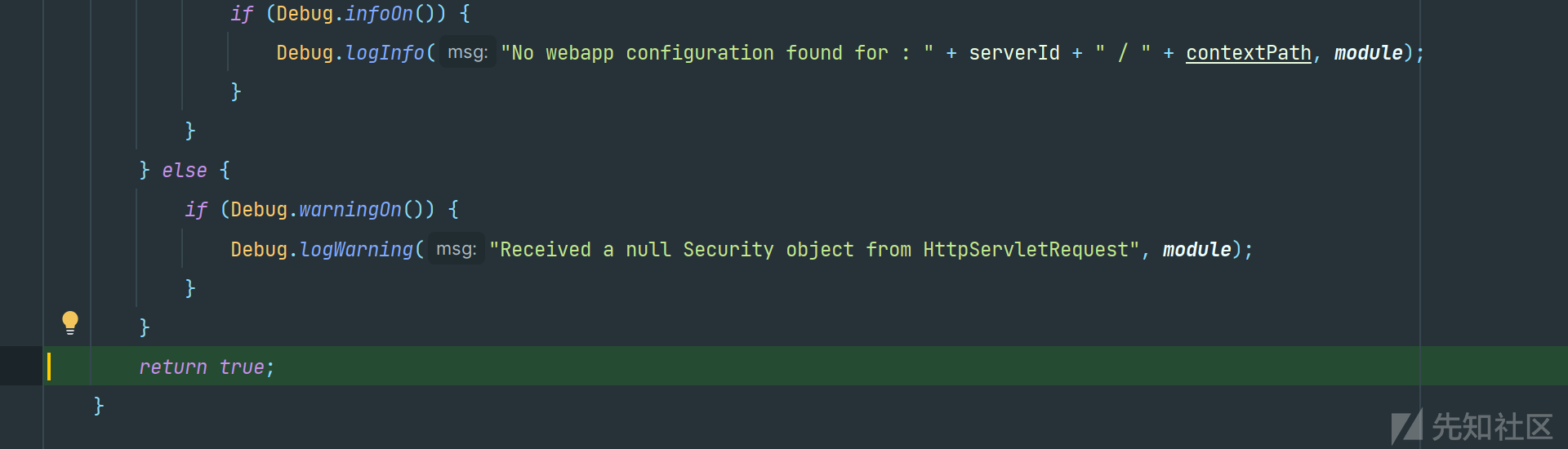This screenshot has height=449, width=1568.
Task: Click the true literal in return statement
Action: pyautogui.click(x=242, y=367)
